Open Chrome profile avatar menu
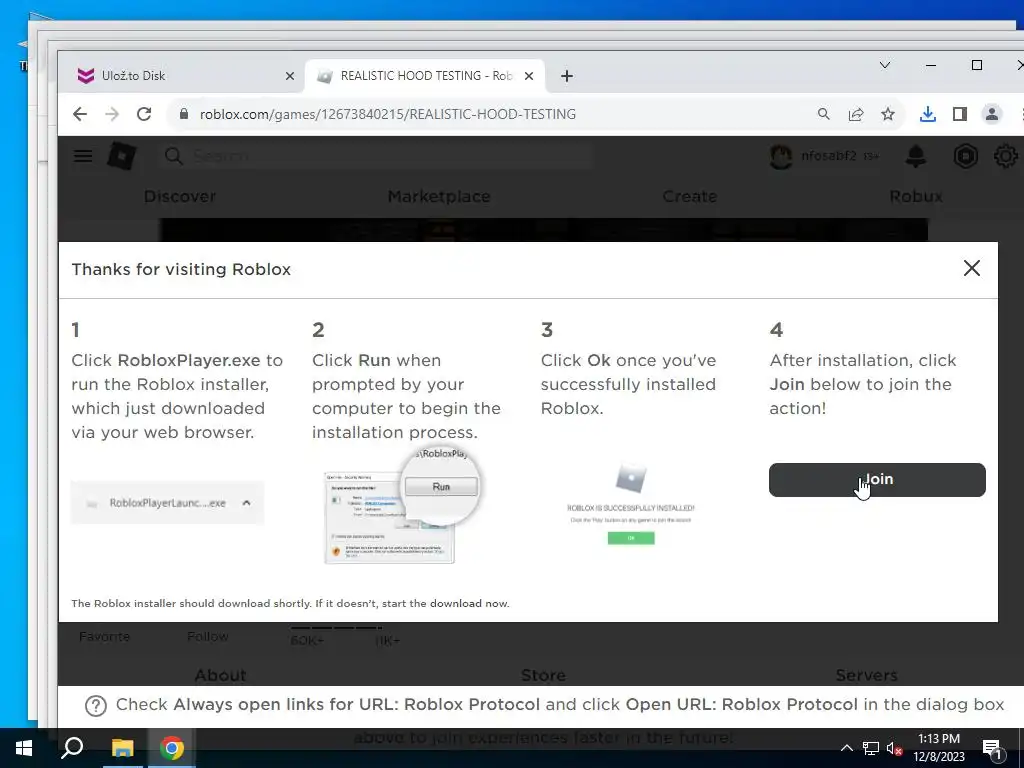The width and height of the screenshot is (1024, 768). coord(991,114)
